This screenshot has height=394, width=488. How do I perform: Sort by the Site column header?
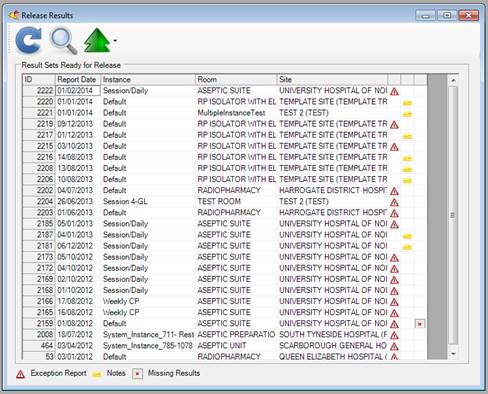pyautogui.click(x=332, y=80)
